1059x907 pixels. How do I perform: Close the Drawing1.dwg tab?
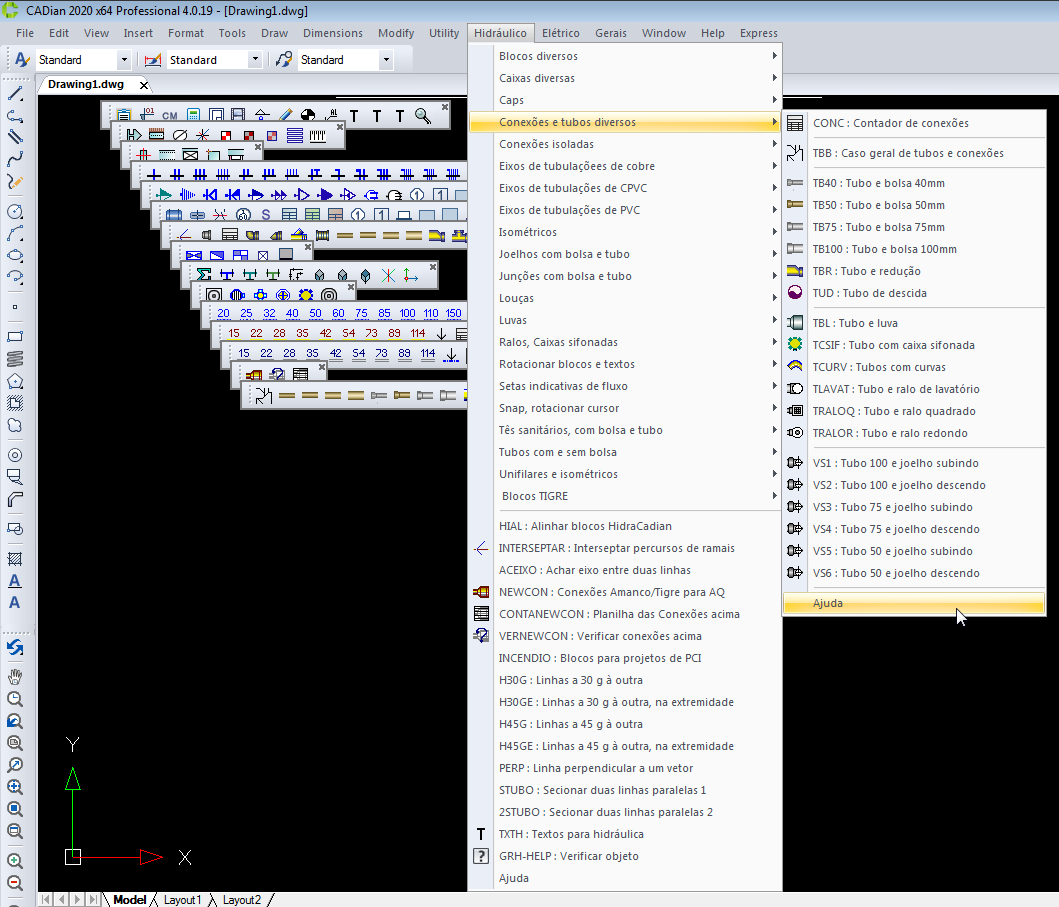(144, 85)
